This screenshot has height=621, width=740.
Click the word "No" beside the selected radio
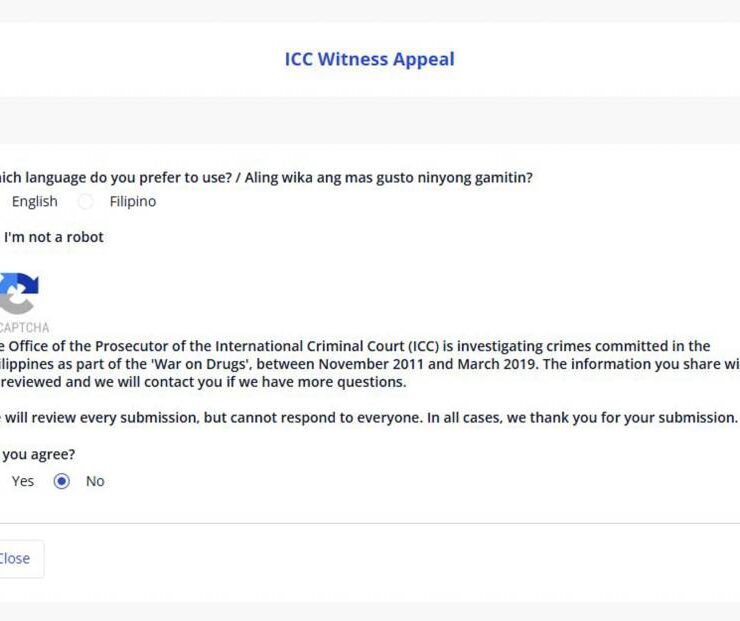pos(95,481)
